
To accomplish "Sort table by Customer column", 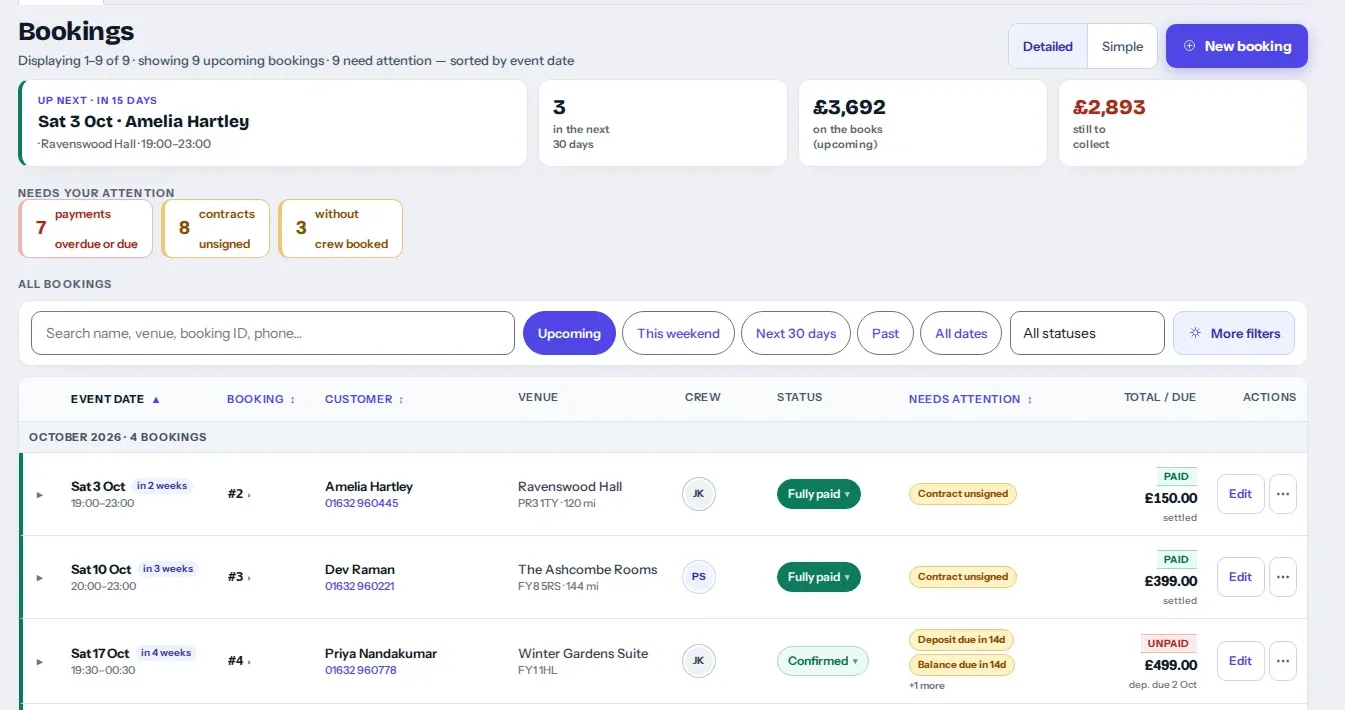I will point(364,399).
